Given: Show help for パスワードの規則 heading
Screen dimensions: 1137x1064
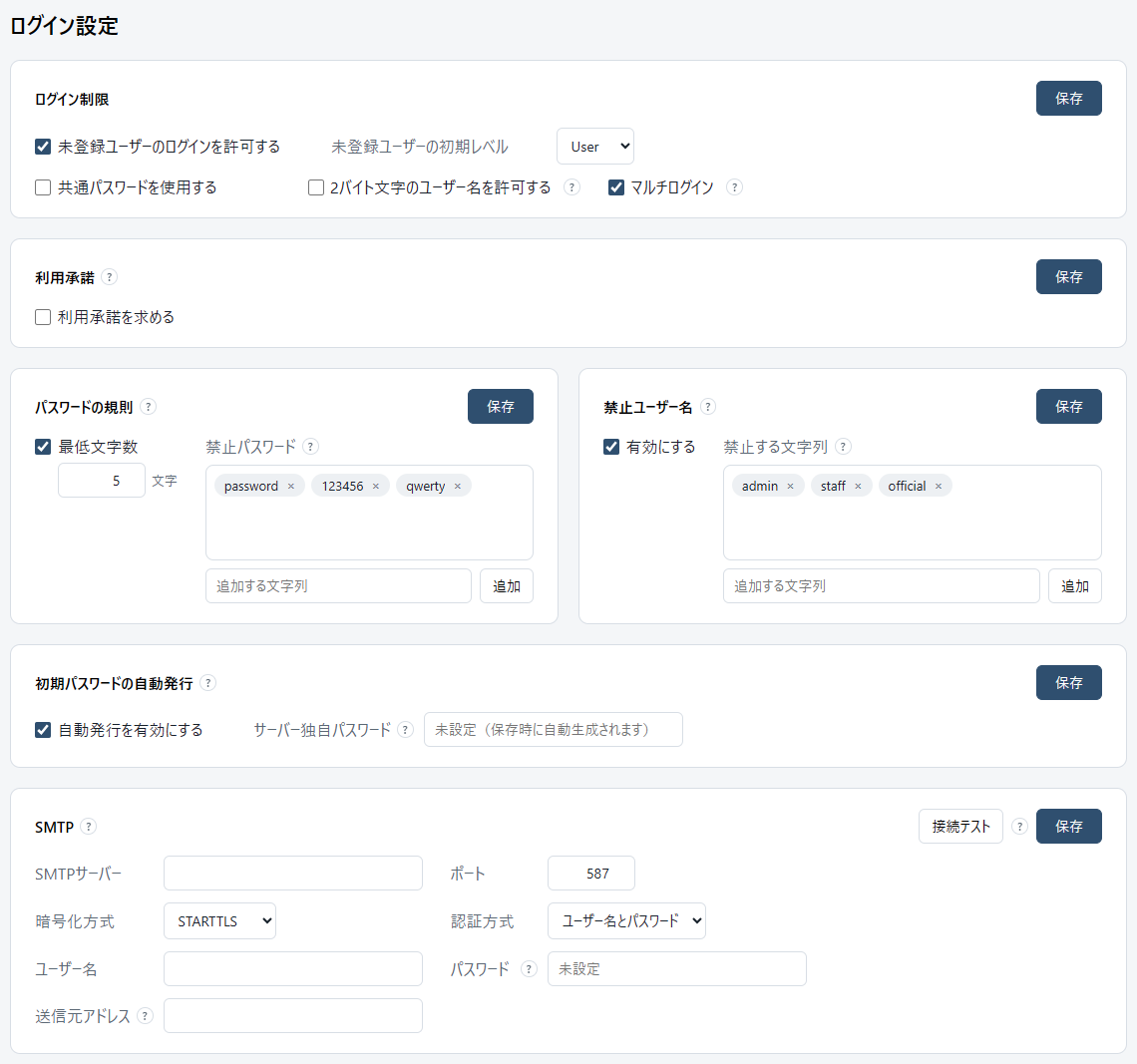Looking at the screenshot, I should tap(148, 407).
